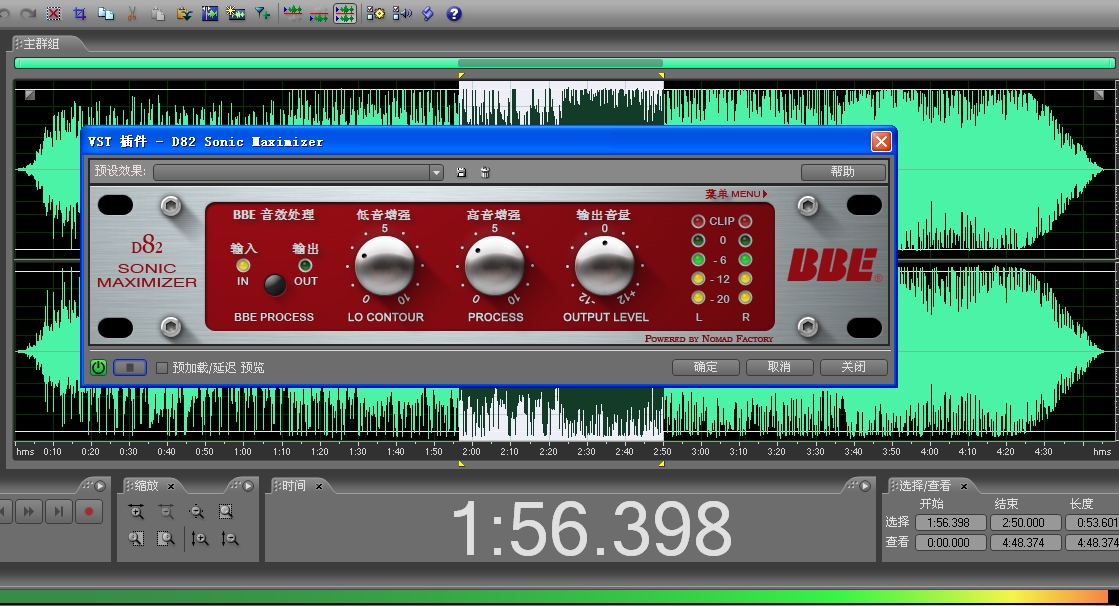Toggle the BBE PROCESS in/out switch button
1119x606 pixels.
tap(275, 284)
